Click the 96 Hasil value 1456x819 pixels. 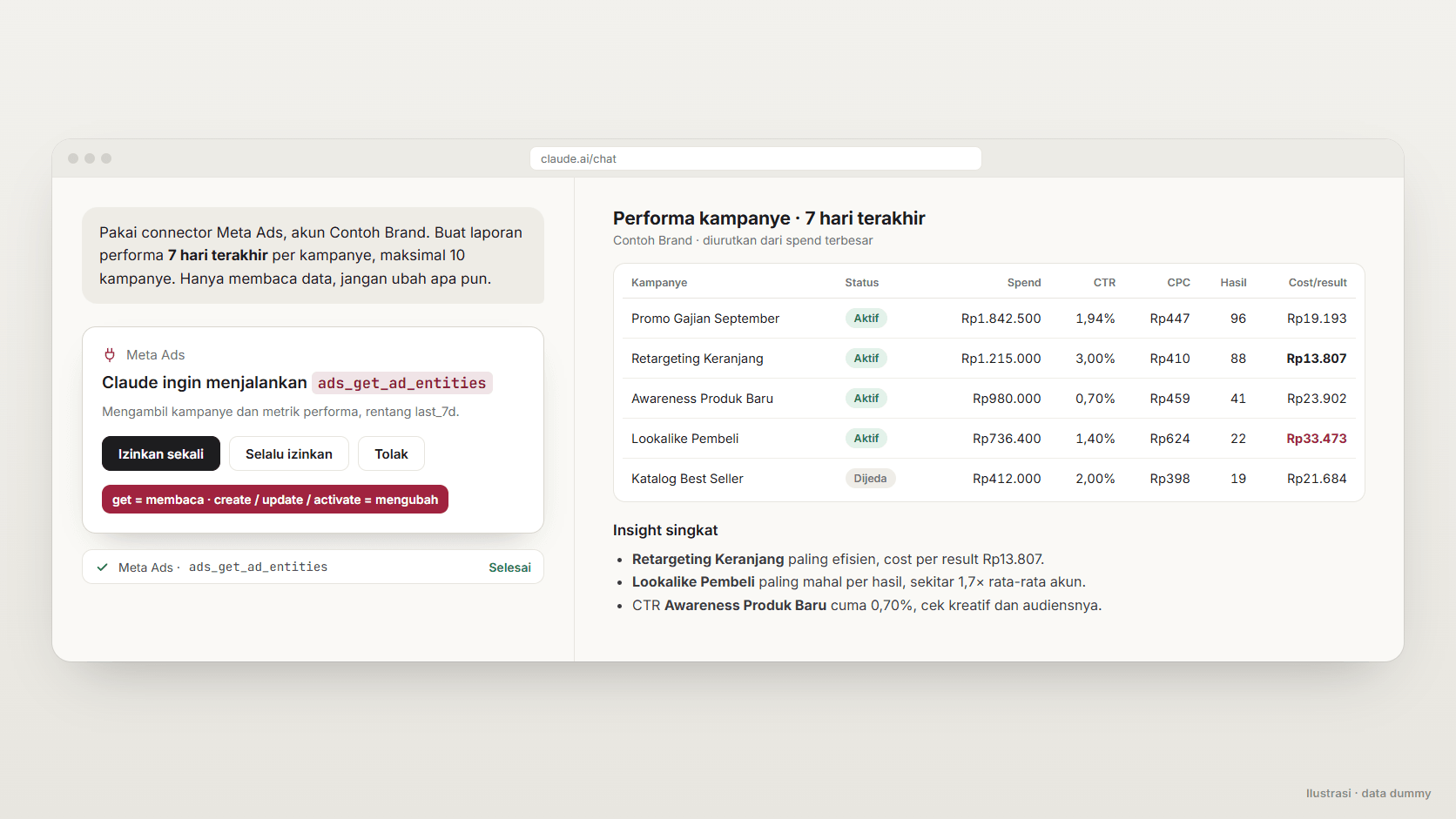pyautogui.click(x=1238, y=319)
